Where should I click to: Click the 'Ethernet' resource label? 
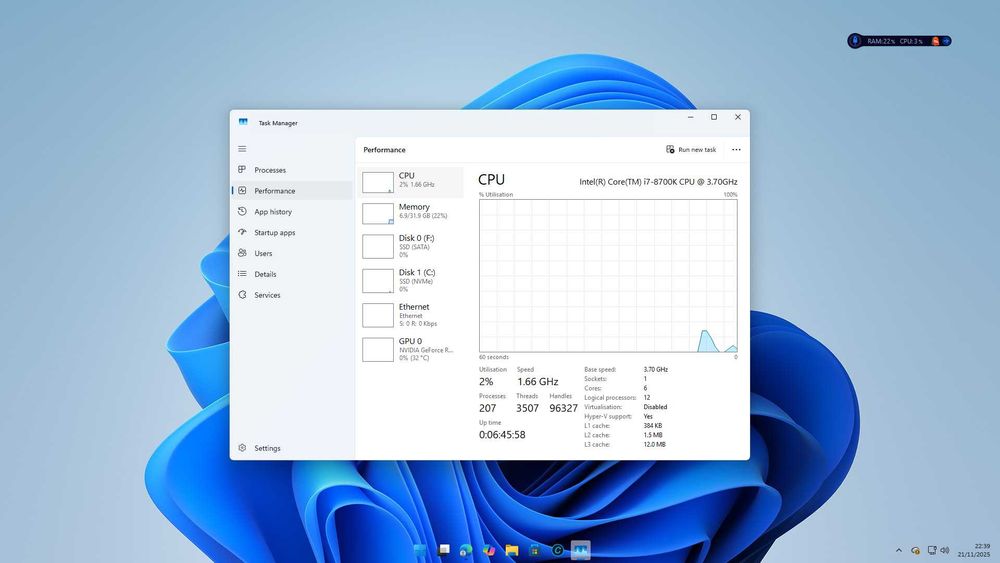pos(414,307)
